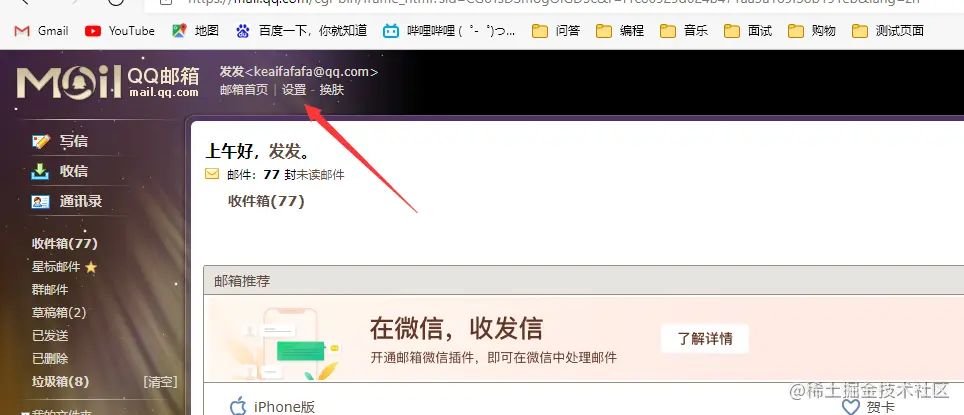The width and height of the screenshot is (964, 415).
Task: Click the heart icon beside 贺卡
Action: coord(851,406)
